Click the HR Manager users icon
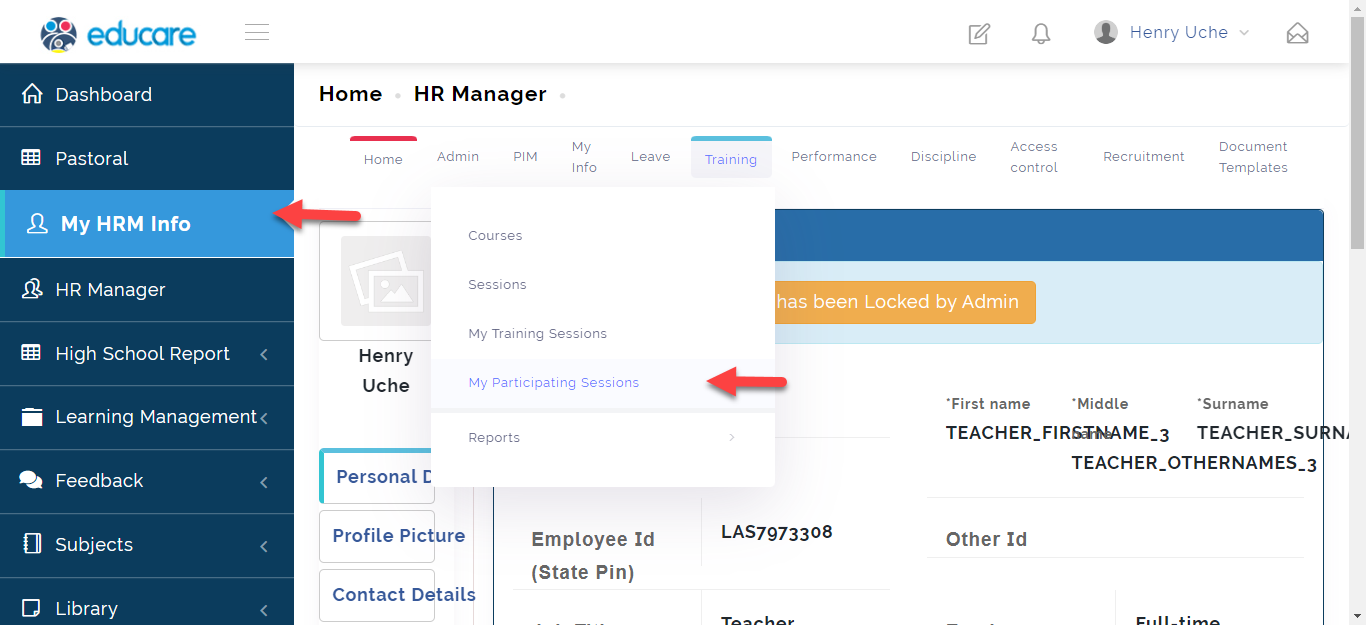Image resolution: width=1366 pixels, height=625 pixels. (x=32, y=289)
